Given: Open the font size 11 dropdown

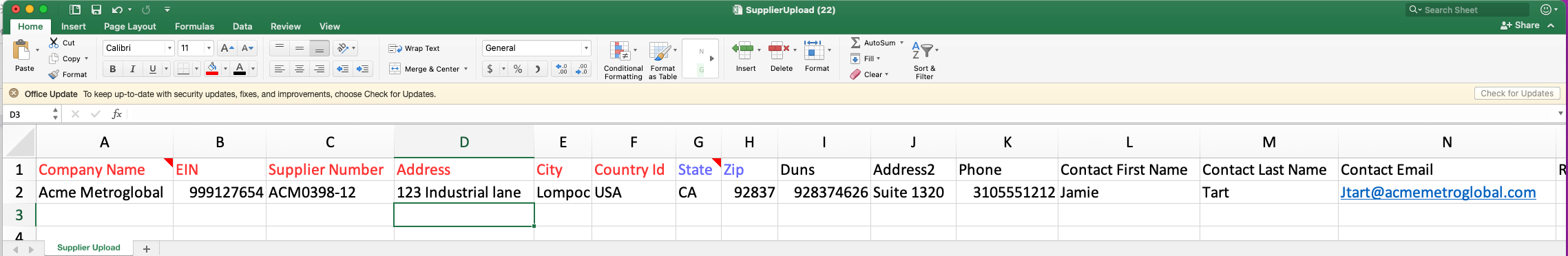Looking at the screenshot, I should 209,48.
